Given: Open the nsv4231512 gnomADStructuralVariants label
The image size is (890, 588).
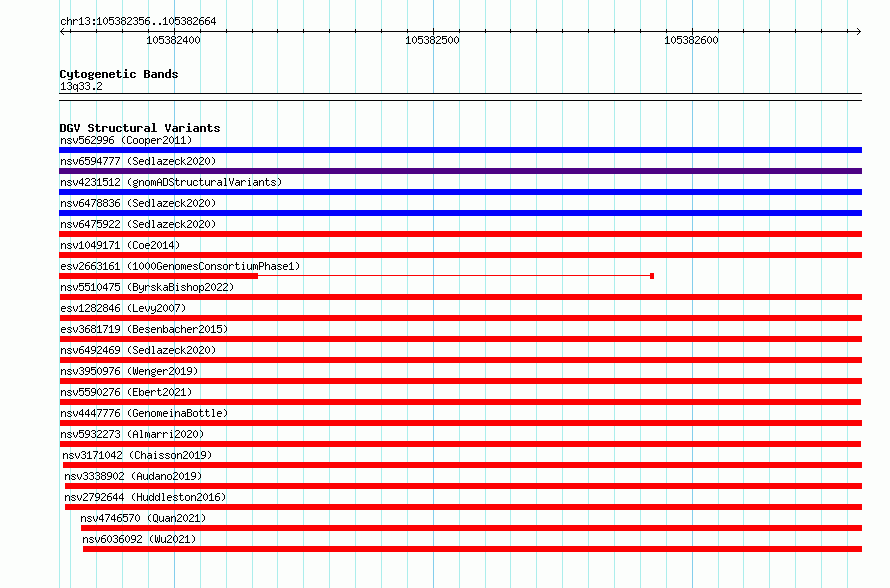Looking at the screenshot, I should click(171, 182).
